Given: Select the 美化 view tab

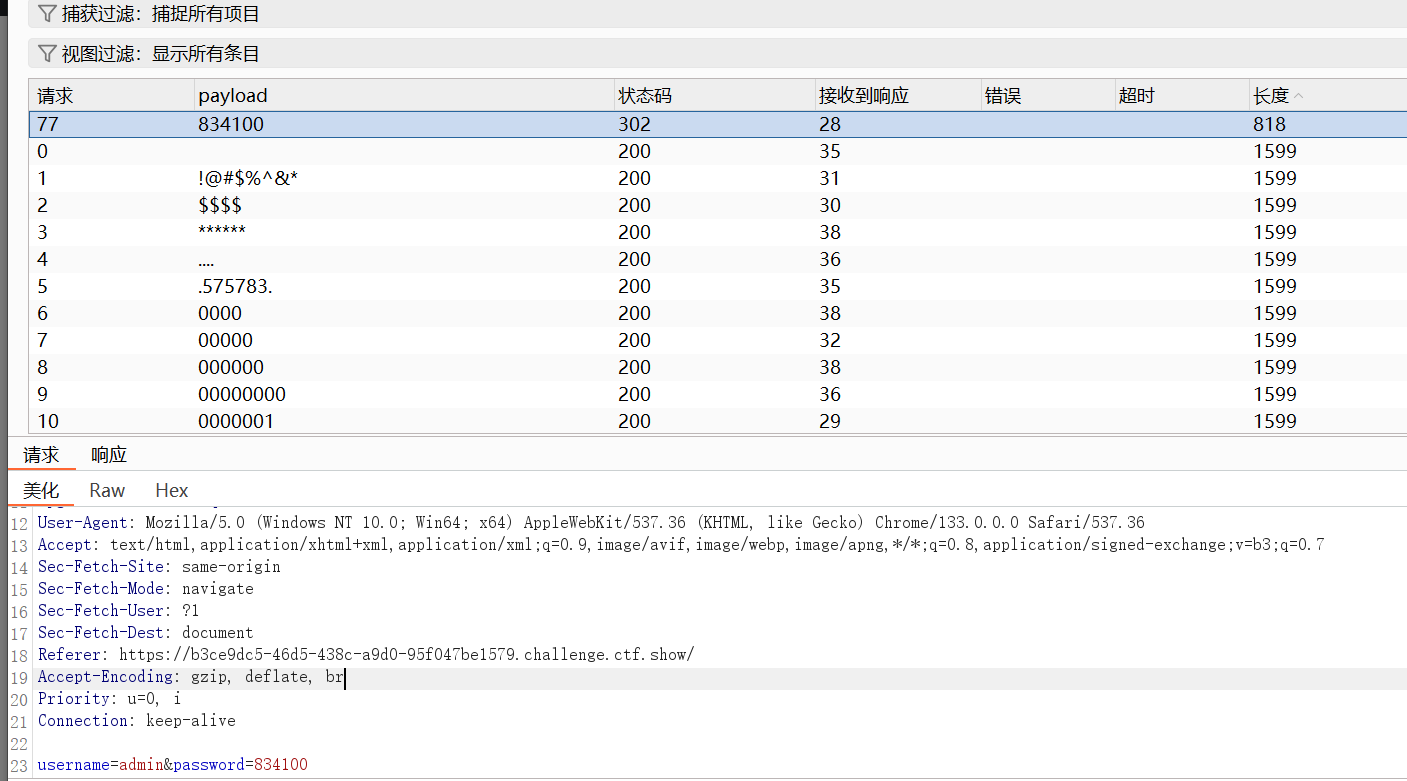Looking at the screenshot, I should [x=41, y=490].
